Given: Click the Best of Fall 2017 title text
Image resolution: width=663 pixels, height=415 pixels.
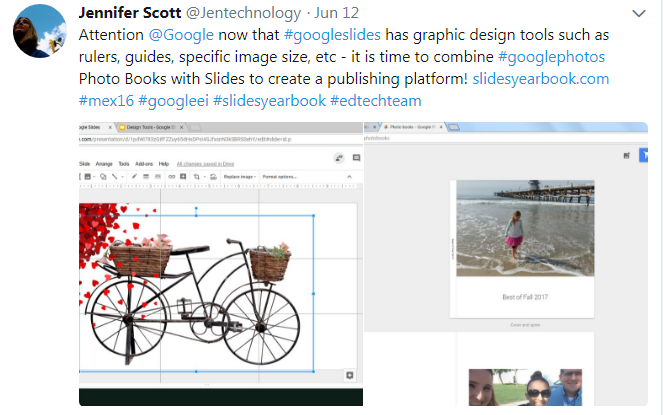Looking at the screenshot, I should (525, 297).
